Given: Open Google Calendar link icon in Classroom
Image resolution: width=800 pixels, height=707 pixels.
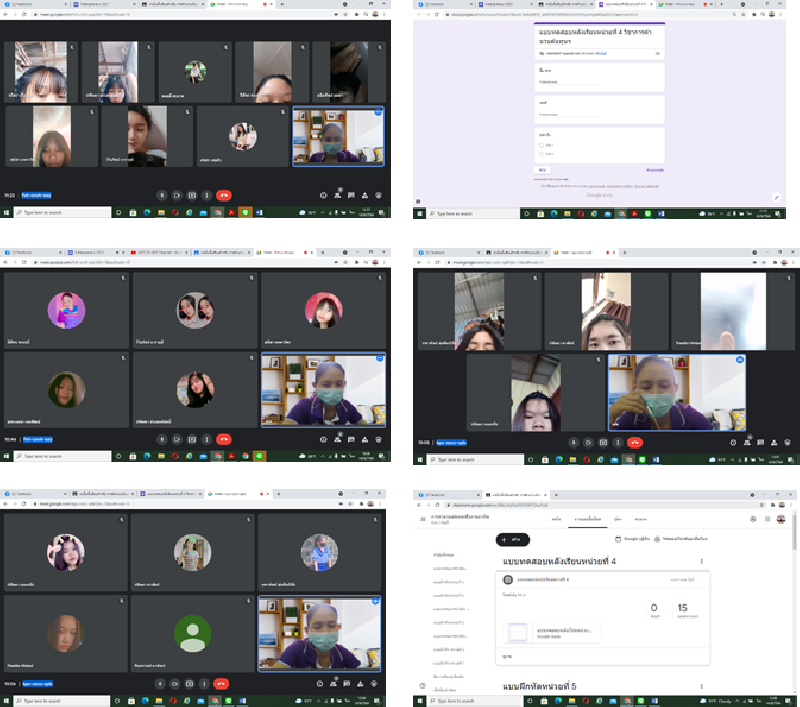Looking at the screenshot, I should coord(620,539).
